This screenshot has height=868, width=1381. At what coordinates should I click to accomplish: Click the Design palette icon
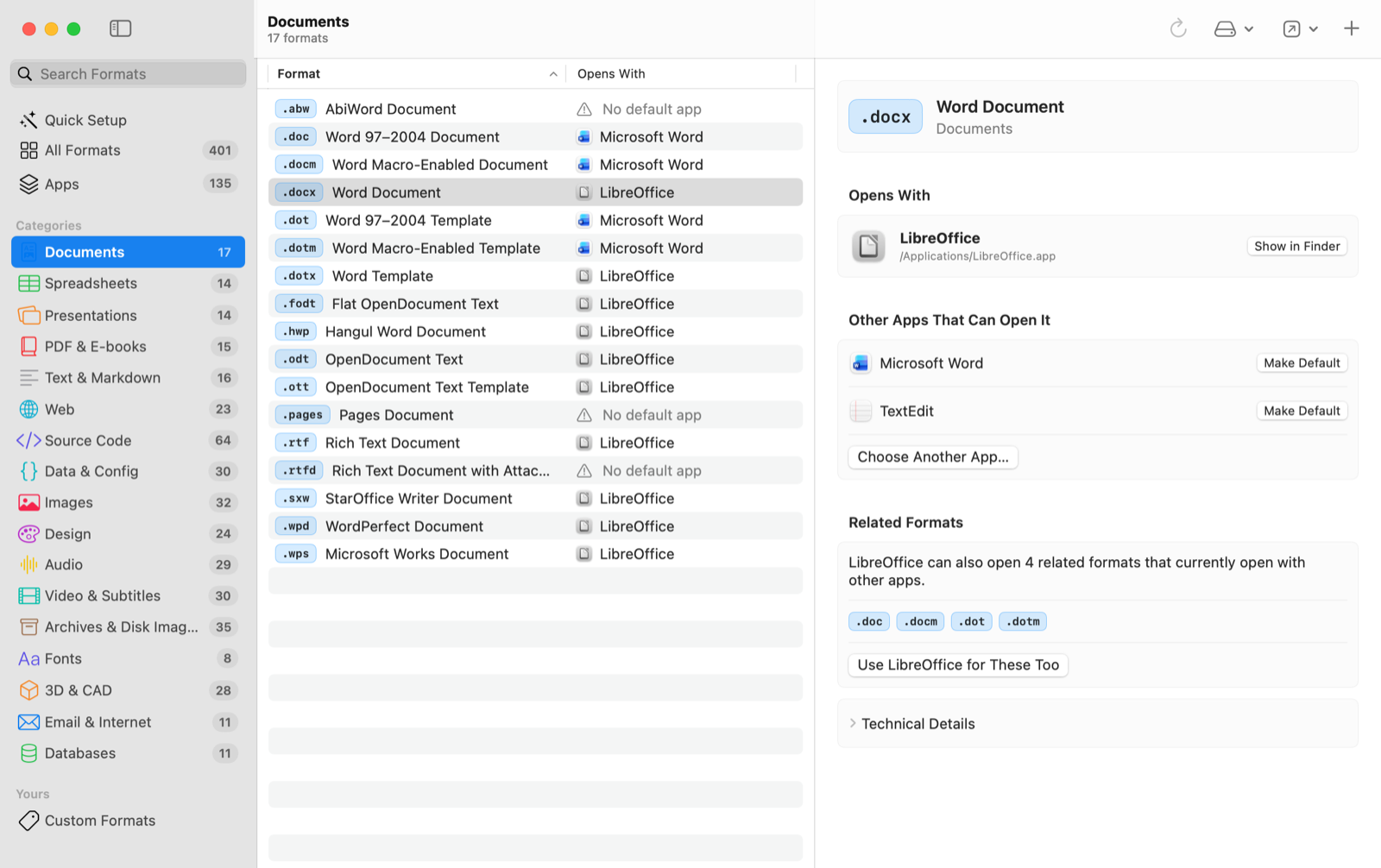coord(28,534)
